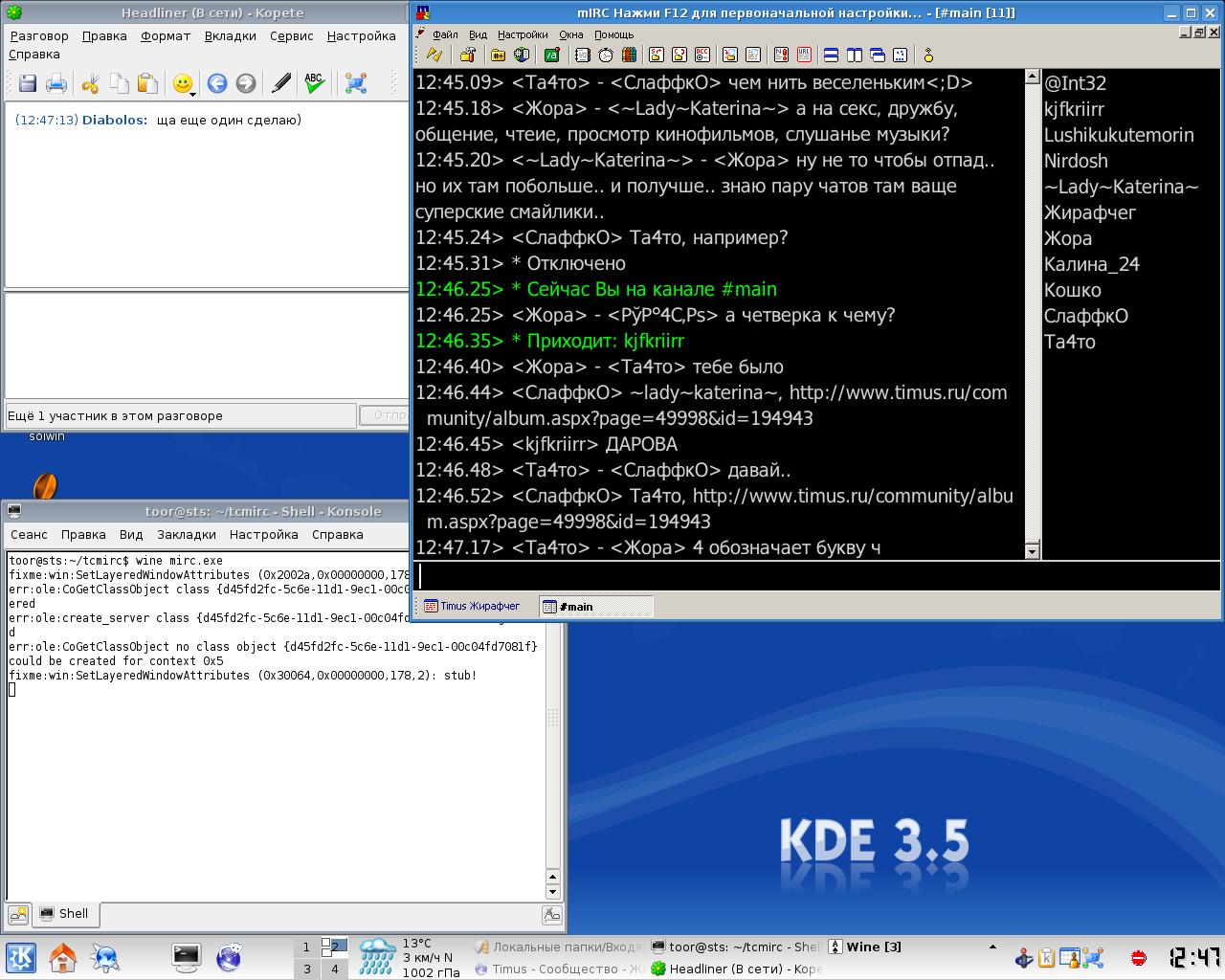Print the Kopete conversation
Screen dimensions: 1225x980
tap(56, 84)
